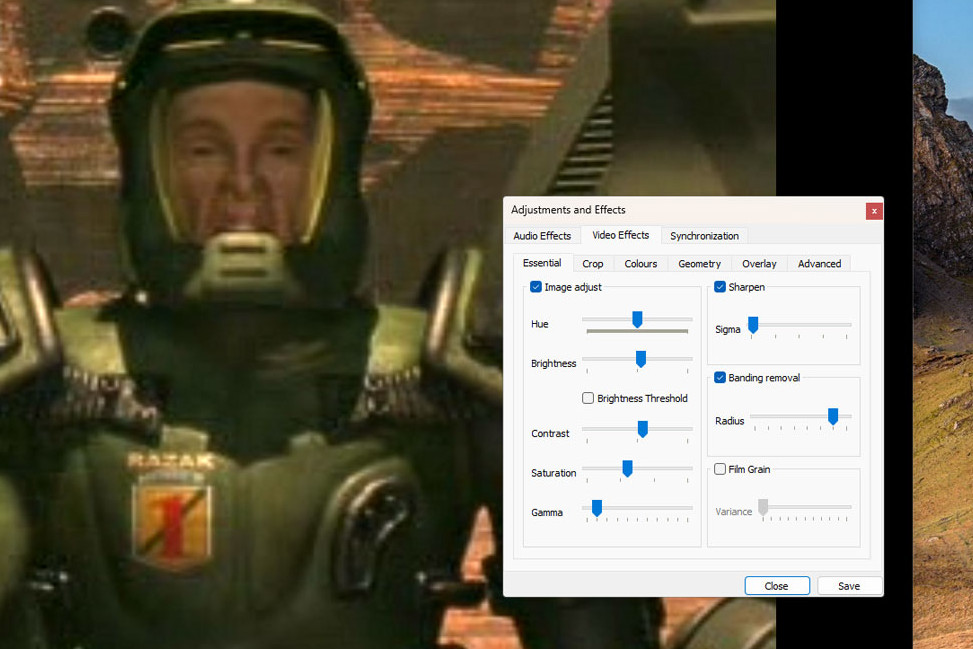Switch to the Geometry tab
This screenshot has width=973, height=649.
699,263
